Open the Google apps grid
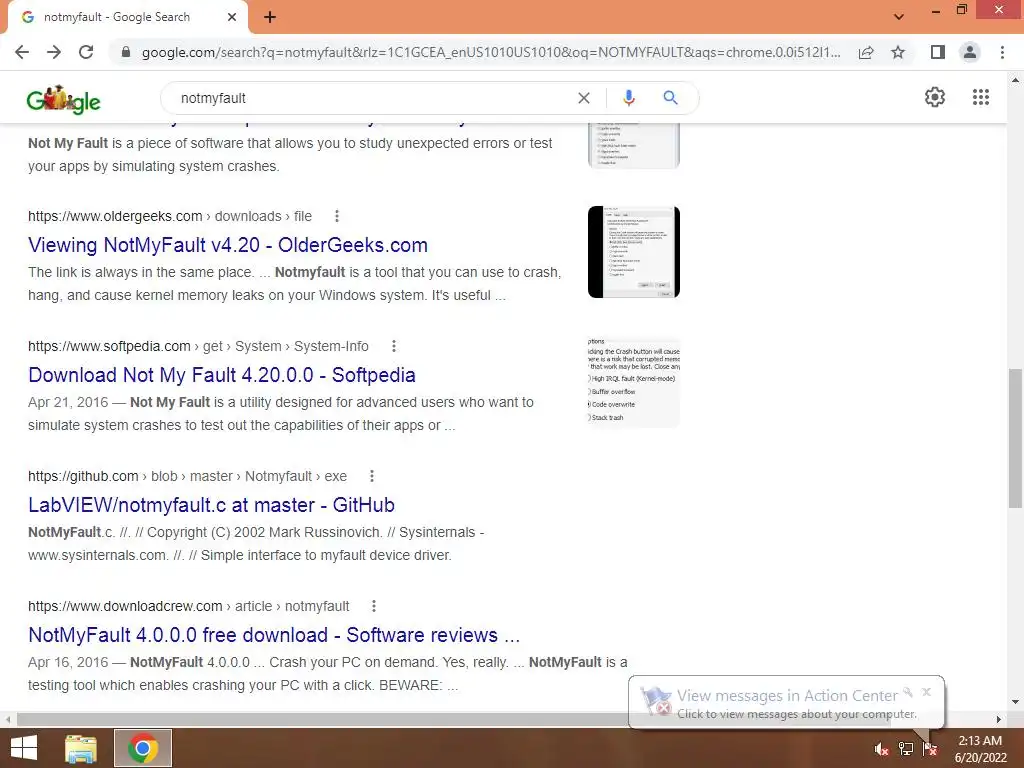 point(980,97)
